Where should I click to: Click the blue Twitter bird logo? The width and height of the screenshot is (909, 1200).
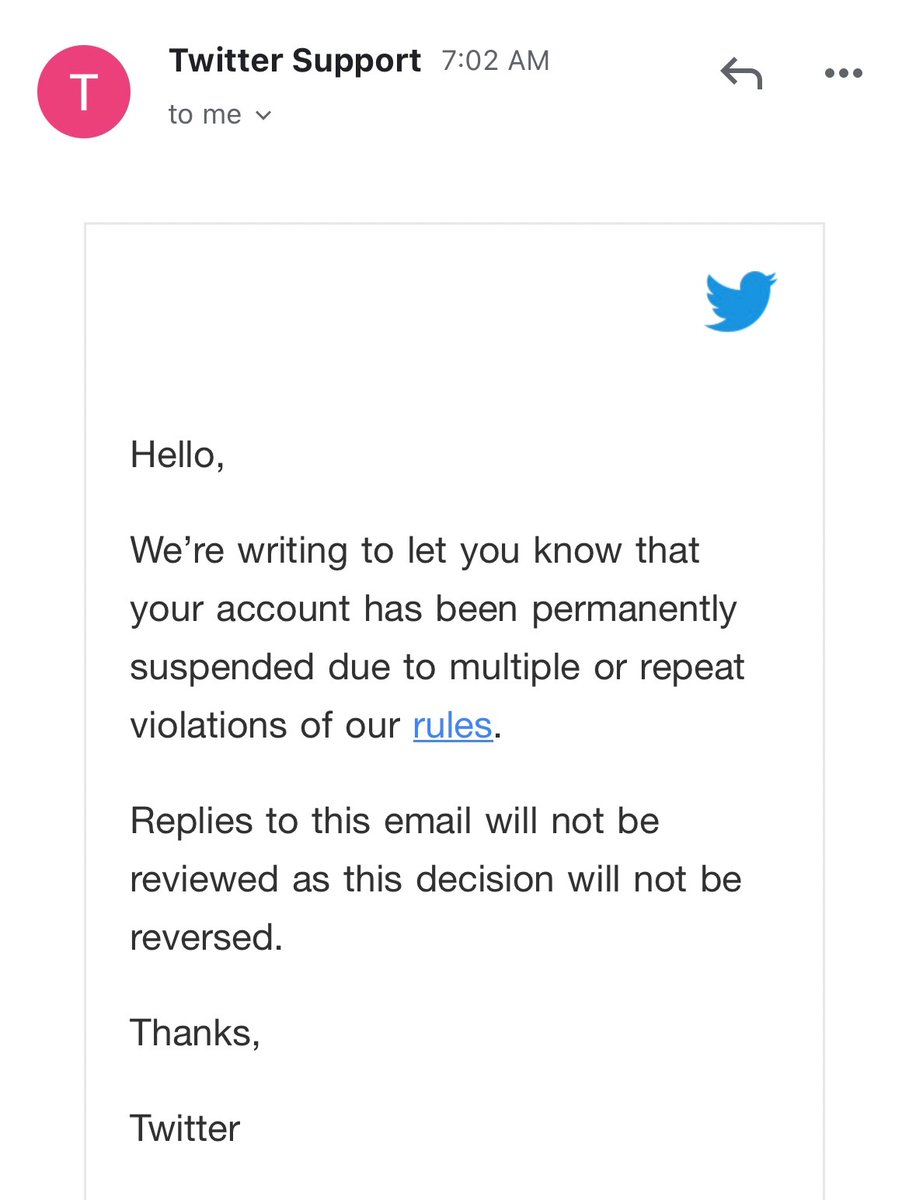[741, 300]
